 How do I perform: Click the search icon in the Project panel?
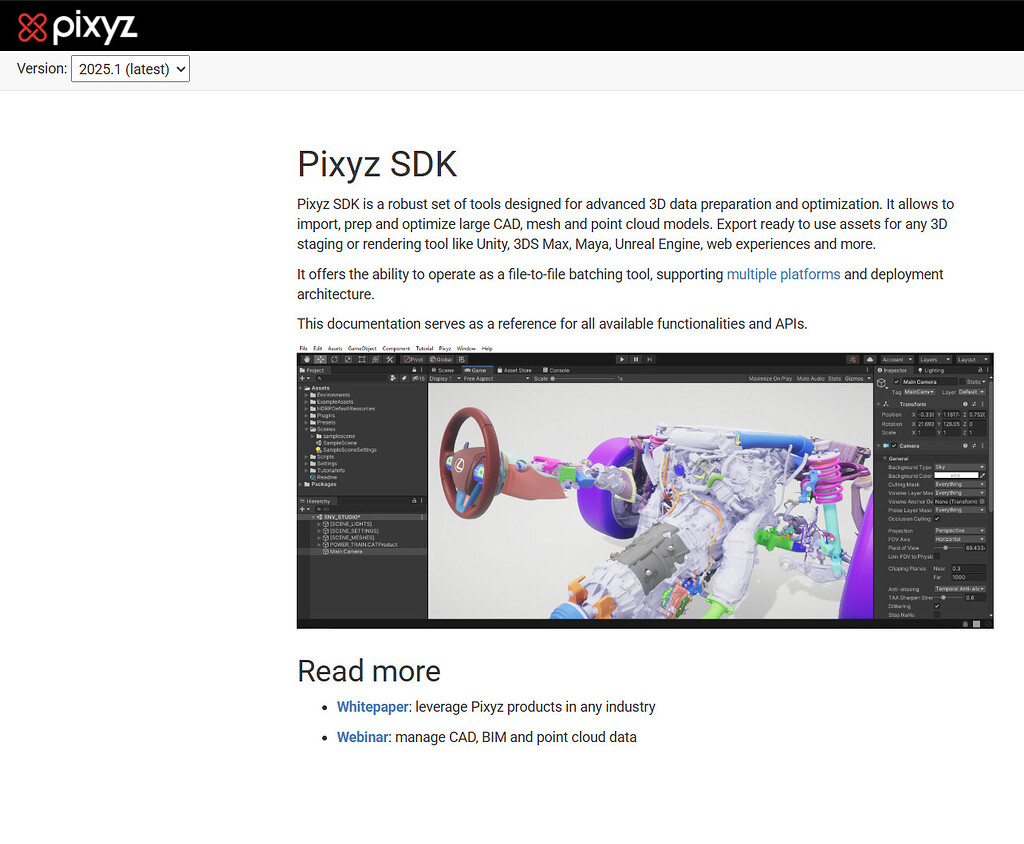[x=318, y=378]
